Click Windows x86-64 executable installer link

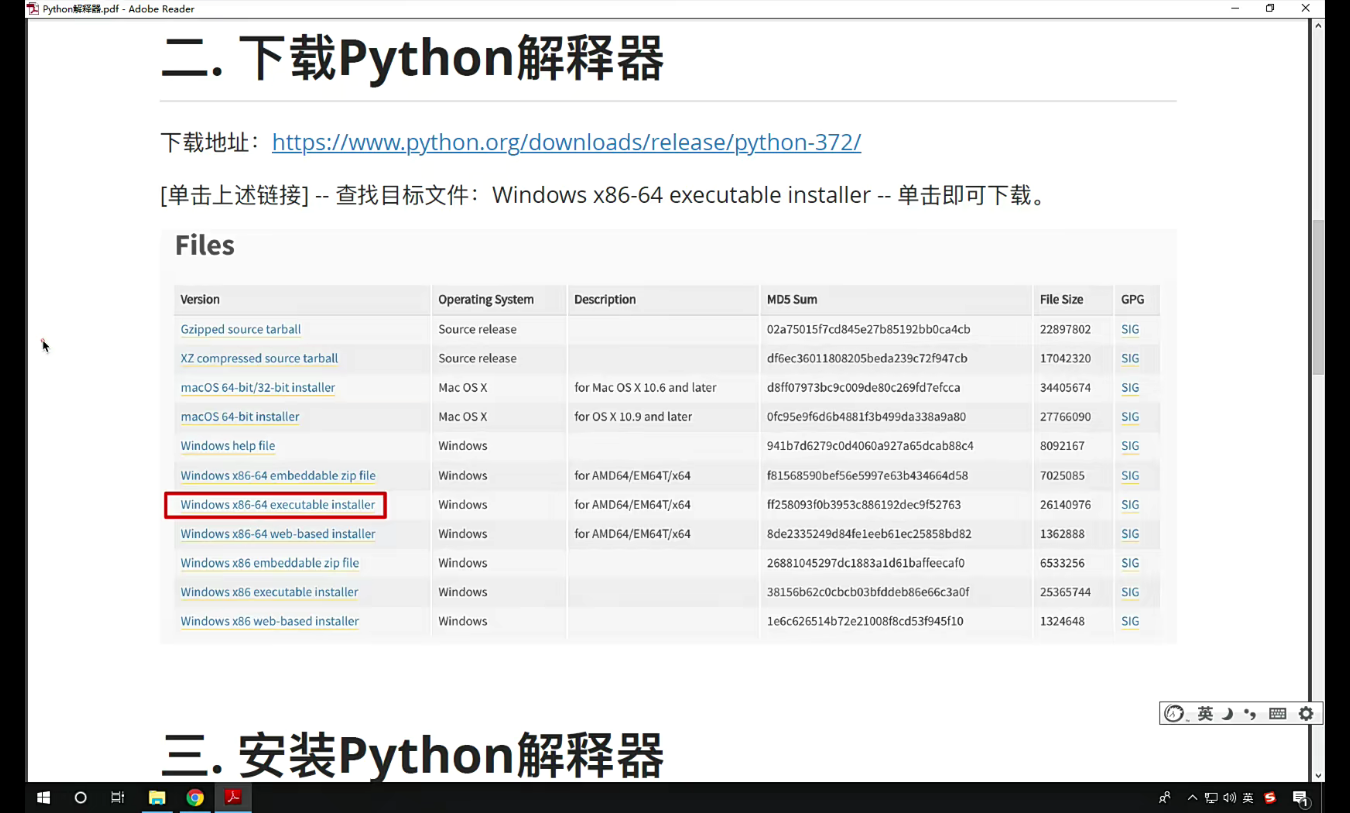pyautogui.click(x=278, y=504)
